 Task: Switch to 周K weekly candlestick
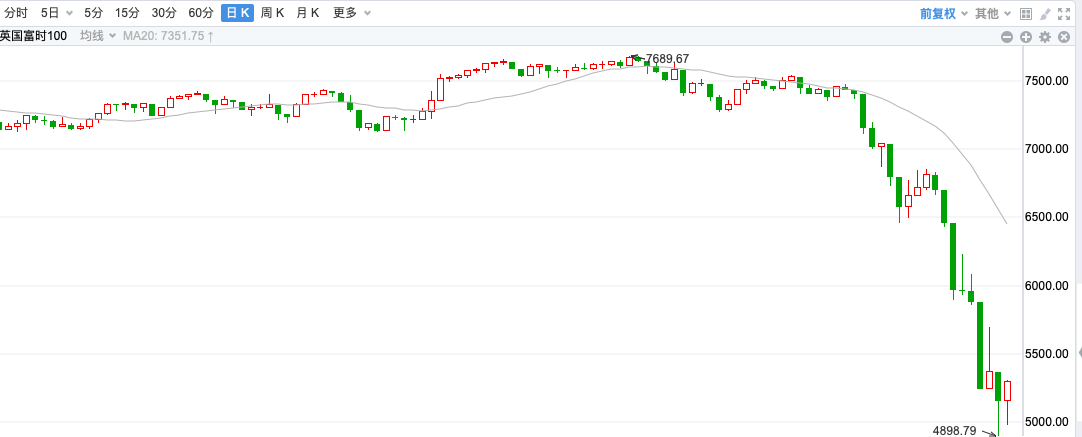[273, 12]
